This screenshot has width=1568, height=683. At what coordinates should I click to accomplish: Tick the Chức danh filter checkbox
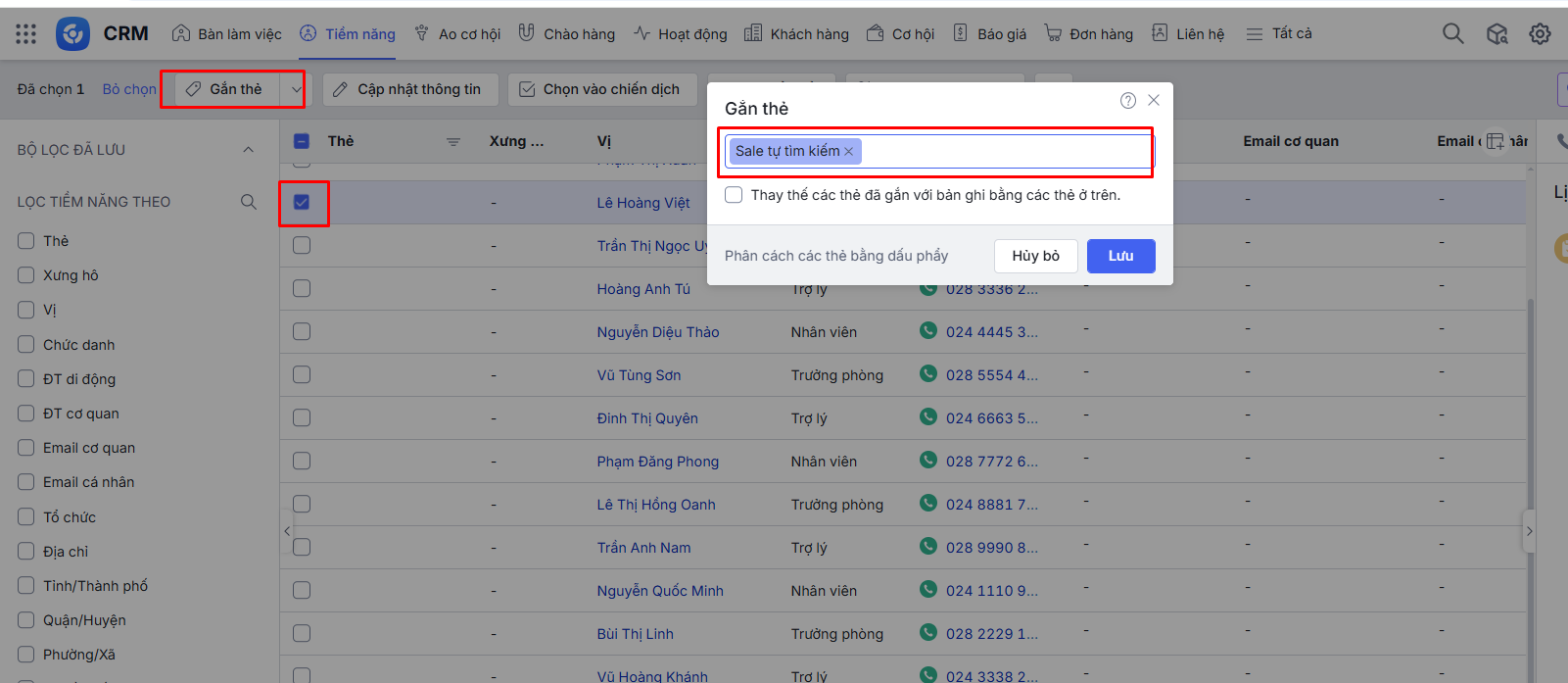click(x=26, y=345)
